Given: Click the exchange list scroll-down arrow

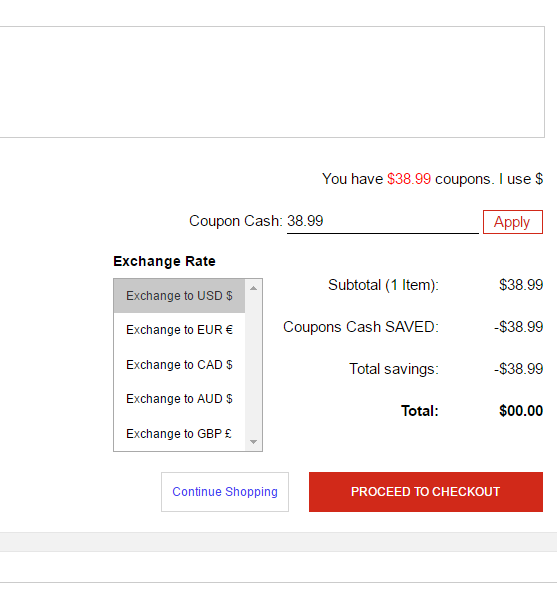Looking at the screenshot, I should pos(253,442).
